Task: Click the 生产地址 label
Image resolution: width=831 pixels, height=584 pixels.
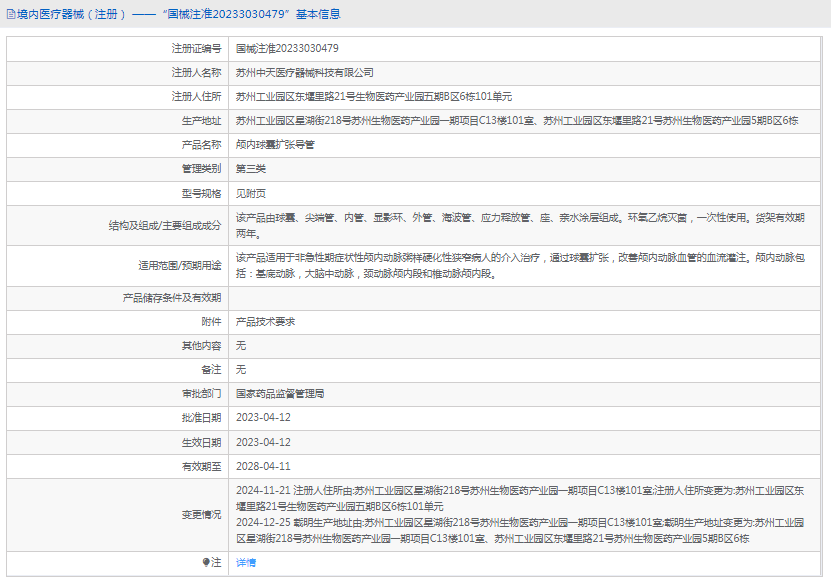Action: tap(201, 121)
